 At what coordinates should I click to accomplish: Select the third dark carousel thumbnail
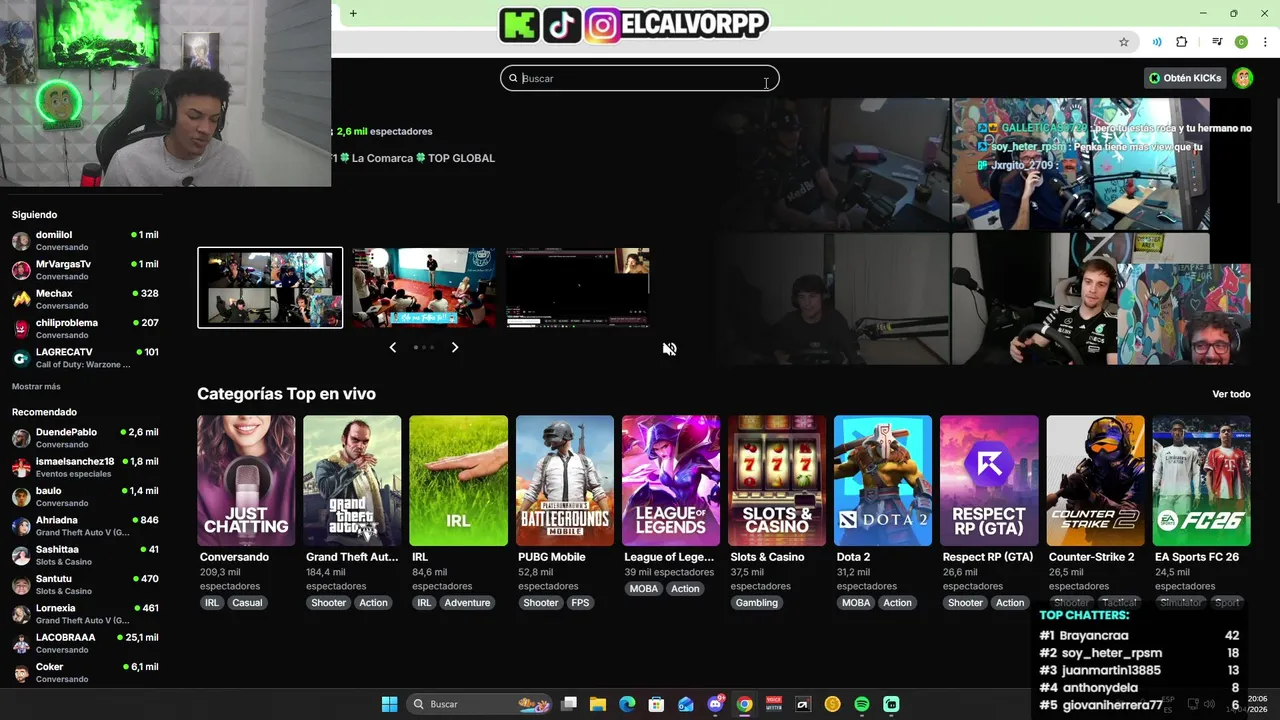tap(578, 288)
